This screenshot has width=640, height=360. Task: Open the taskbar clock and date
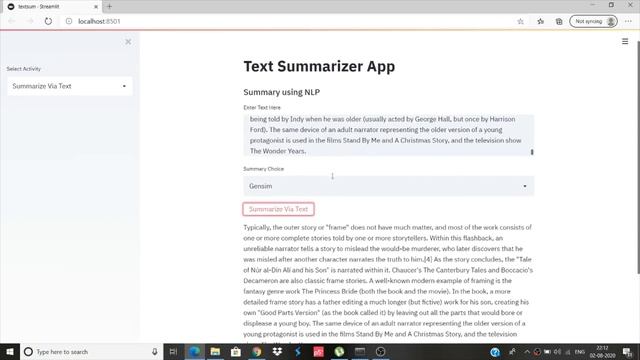tap(602, 352)
